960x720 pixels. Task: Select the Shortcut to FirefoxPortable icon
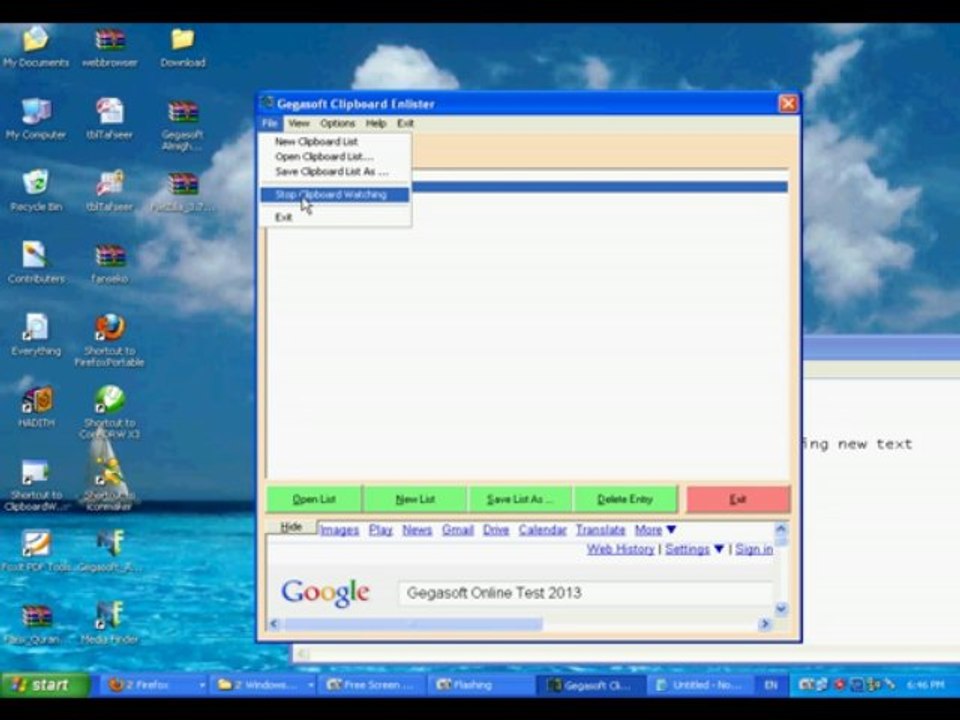110,340
